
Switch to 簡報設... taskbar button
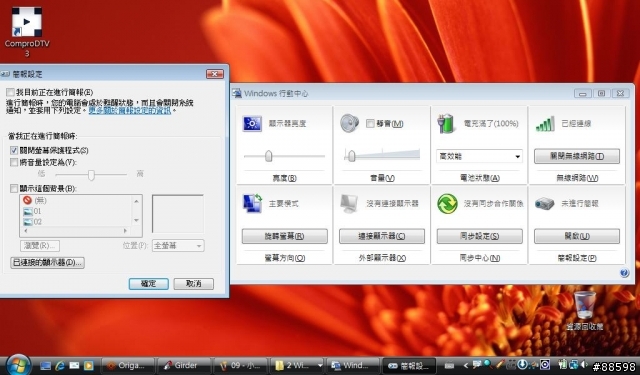(409, 366)
